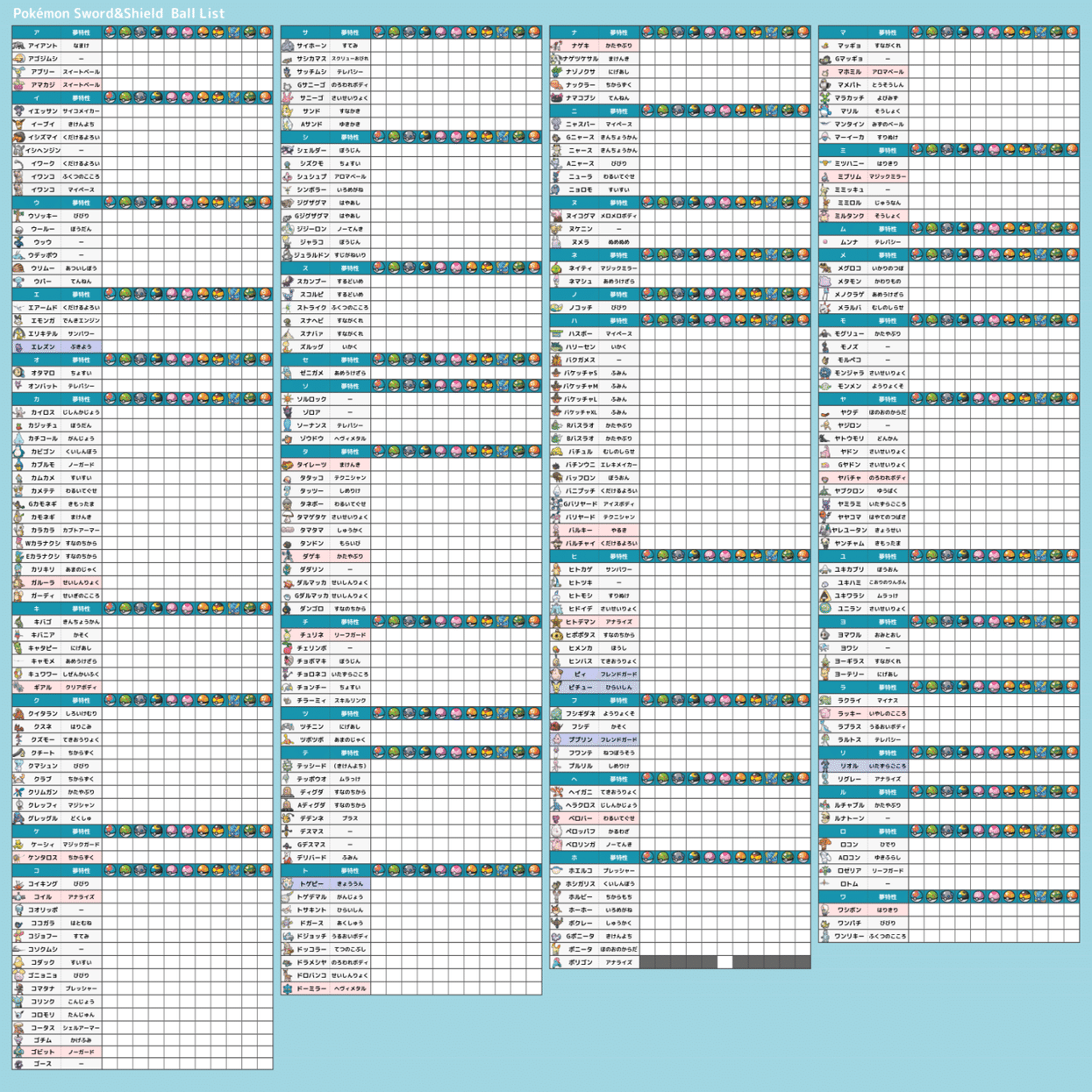Click the ウッウ Pokémon sprite
Screen dimensions: 1092x1092
coord(18,242)
